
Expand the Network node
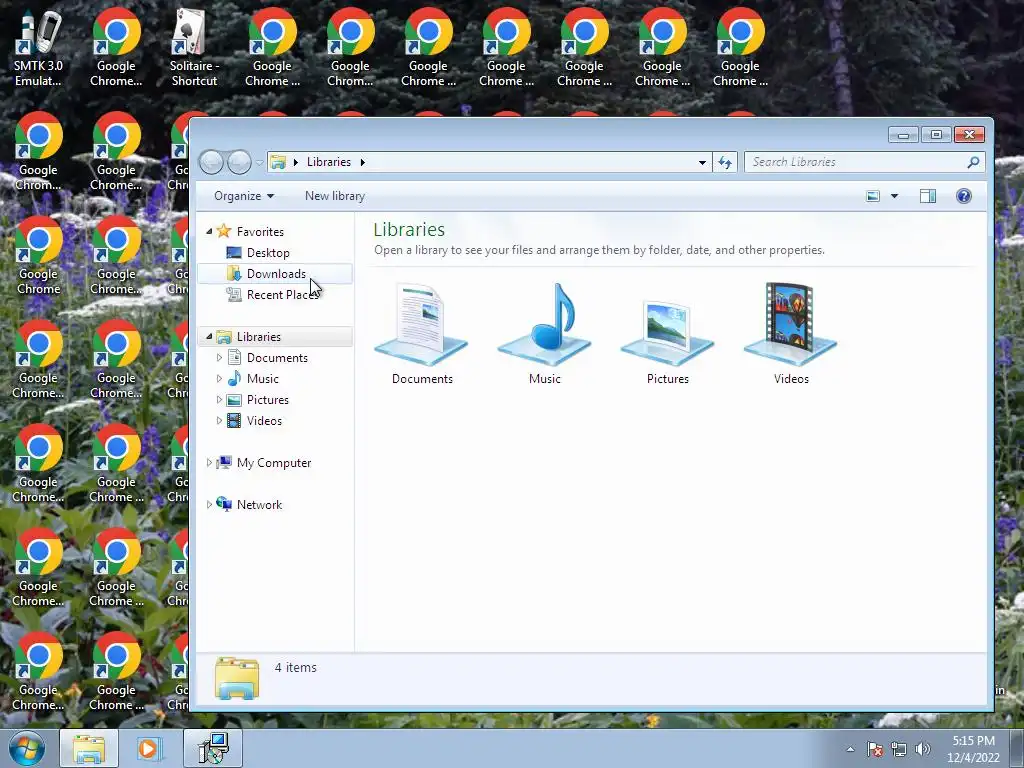click(x=209, y=504)
